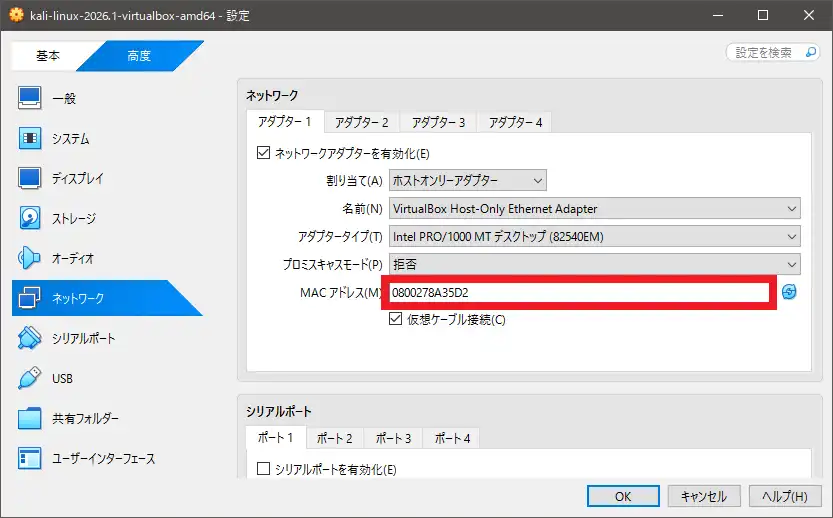This screenshot has width=833, height=518.
Task: Switch to the 高度 tab
Action: tap(139, 55)
